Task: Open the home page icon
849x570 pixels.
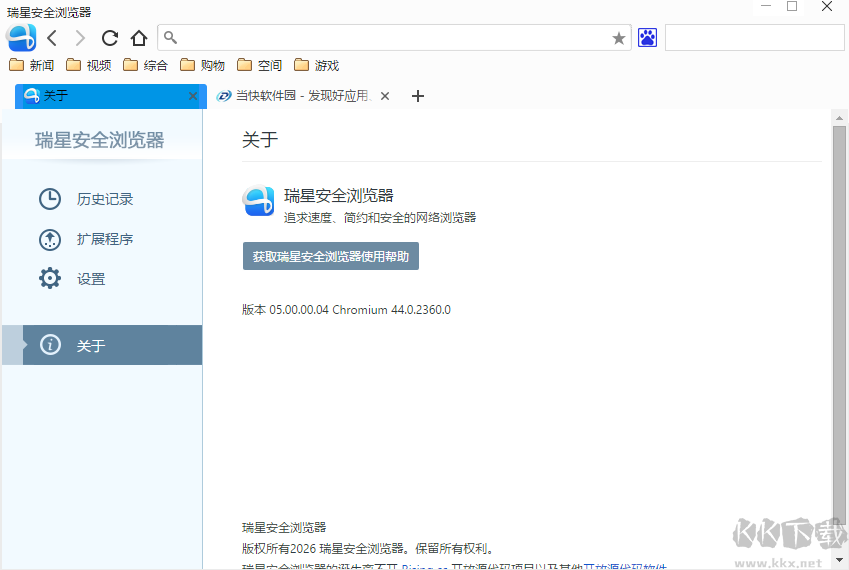Action: [139, 38]
